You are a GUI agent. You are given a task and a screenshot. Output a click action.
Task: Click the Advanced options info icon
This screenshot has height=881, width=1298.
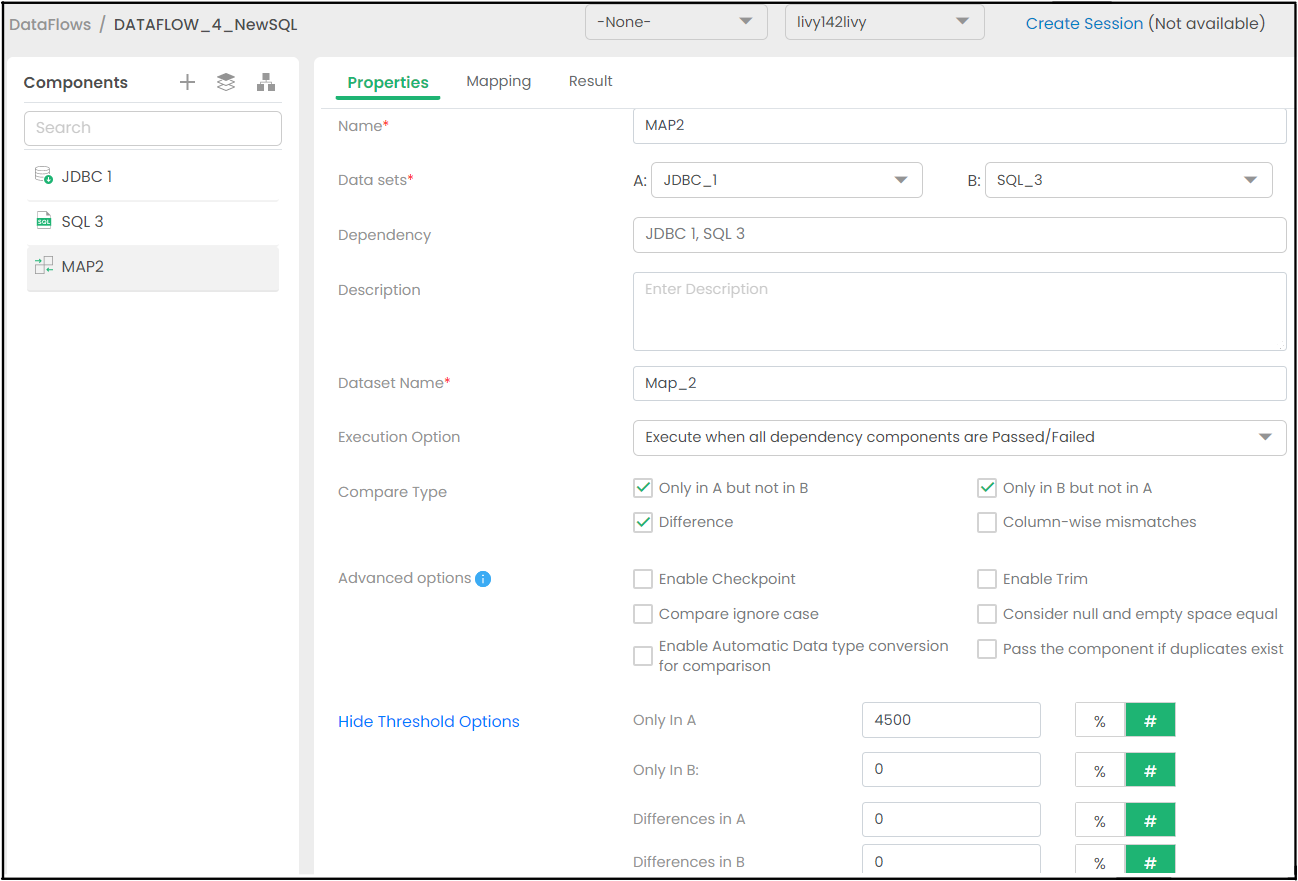coord(483,579)
